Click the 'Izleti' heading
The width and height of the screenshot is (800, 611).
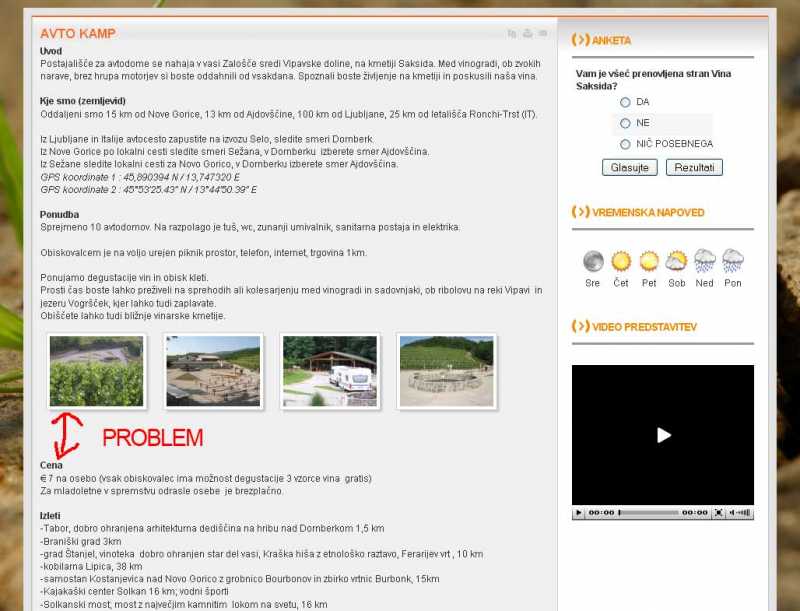point(50,516)
